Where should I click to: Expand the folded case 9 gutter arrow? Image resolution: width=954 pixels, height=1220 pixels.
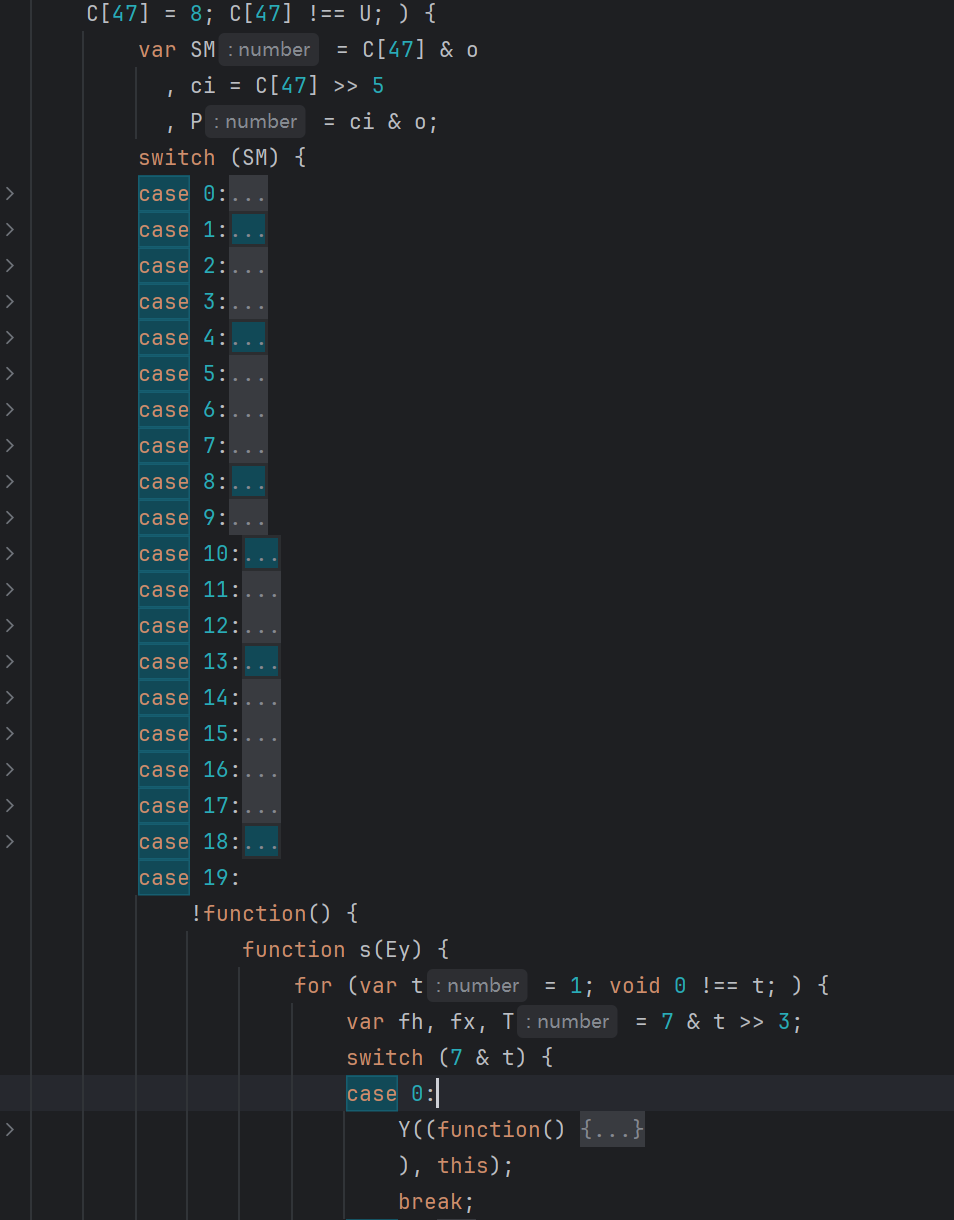click(x=9, y=518)
